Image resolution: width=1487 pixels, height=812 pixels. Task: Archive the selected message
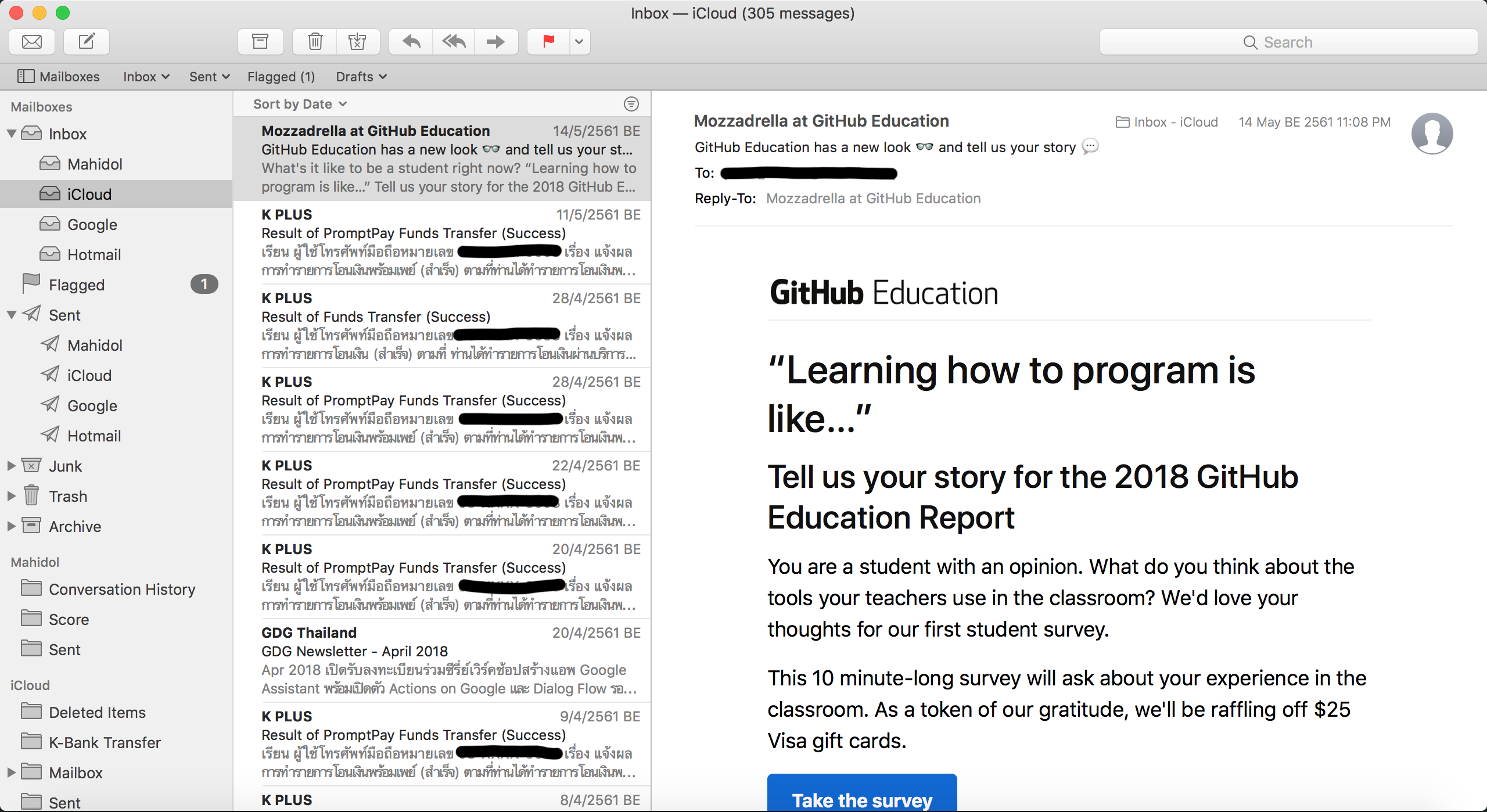coord(260,42)
